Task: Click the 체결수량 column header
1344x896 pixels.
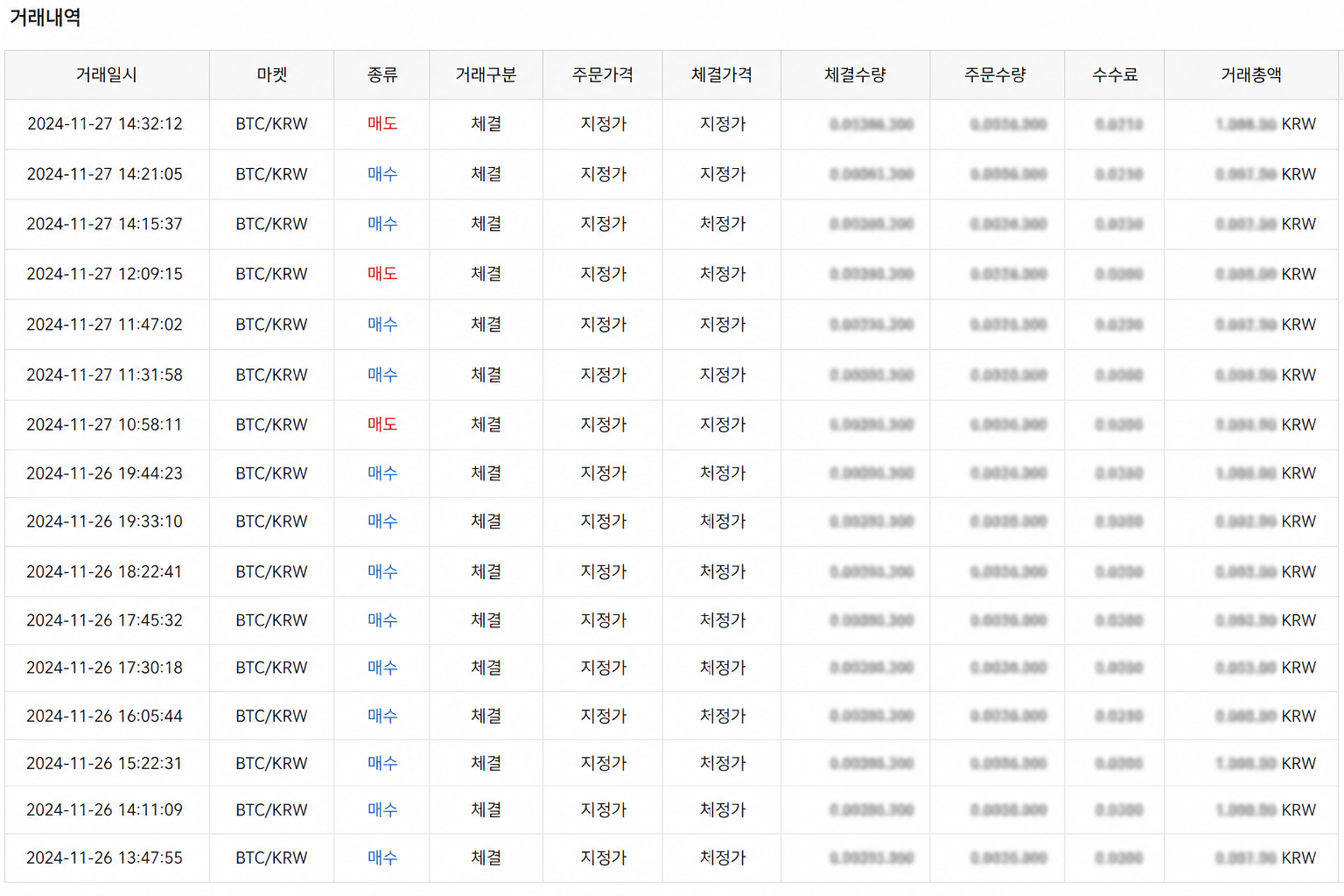Action: (x=856, y=75)
